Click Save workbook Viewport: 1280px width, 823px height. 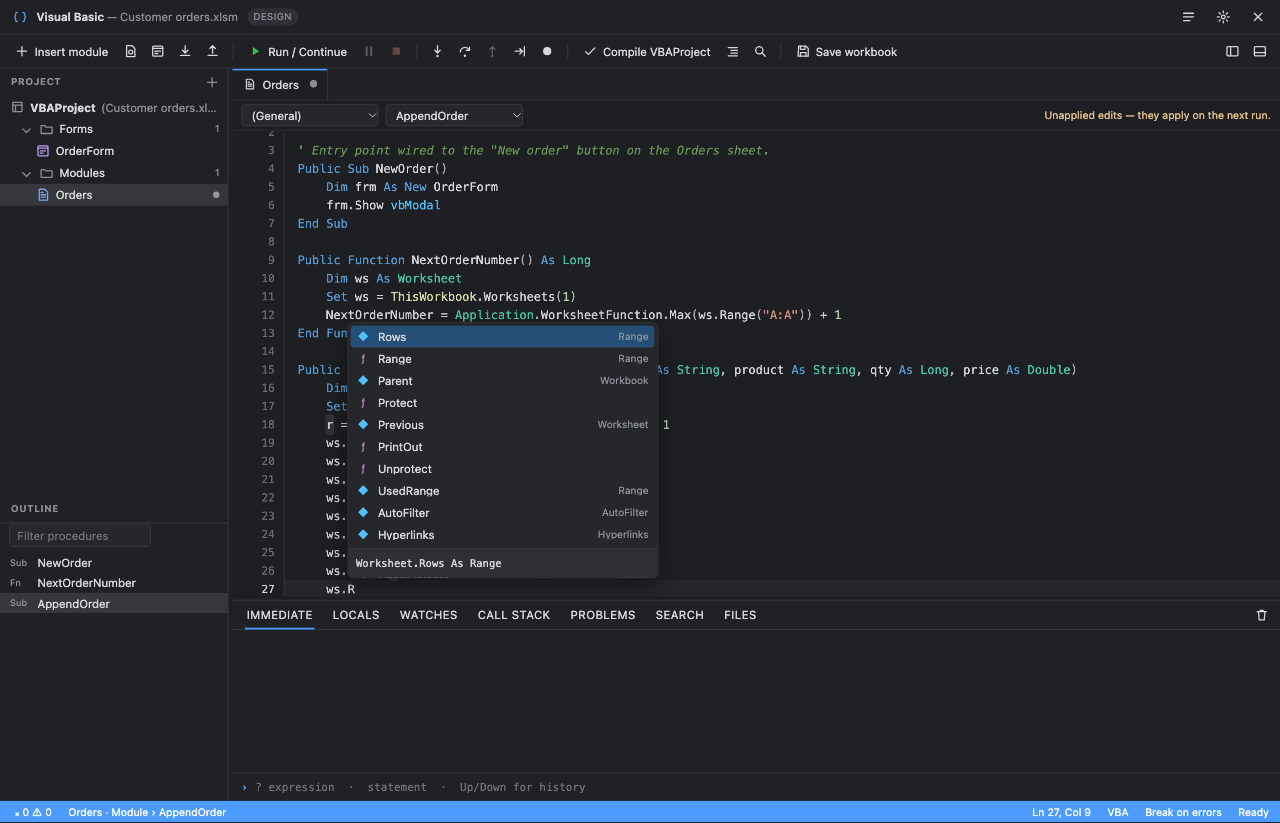pyautogui.click(x=847, y=52)
